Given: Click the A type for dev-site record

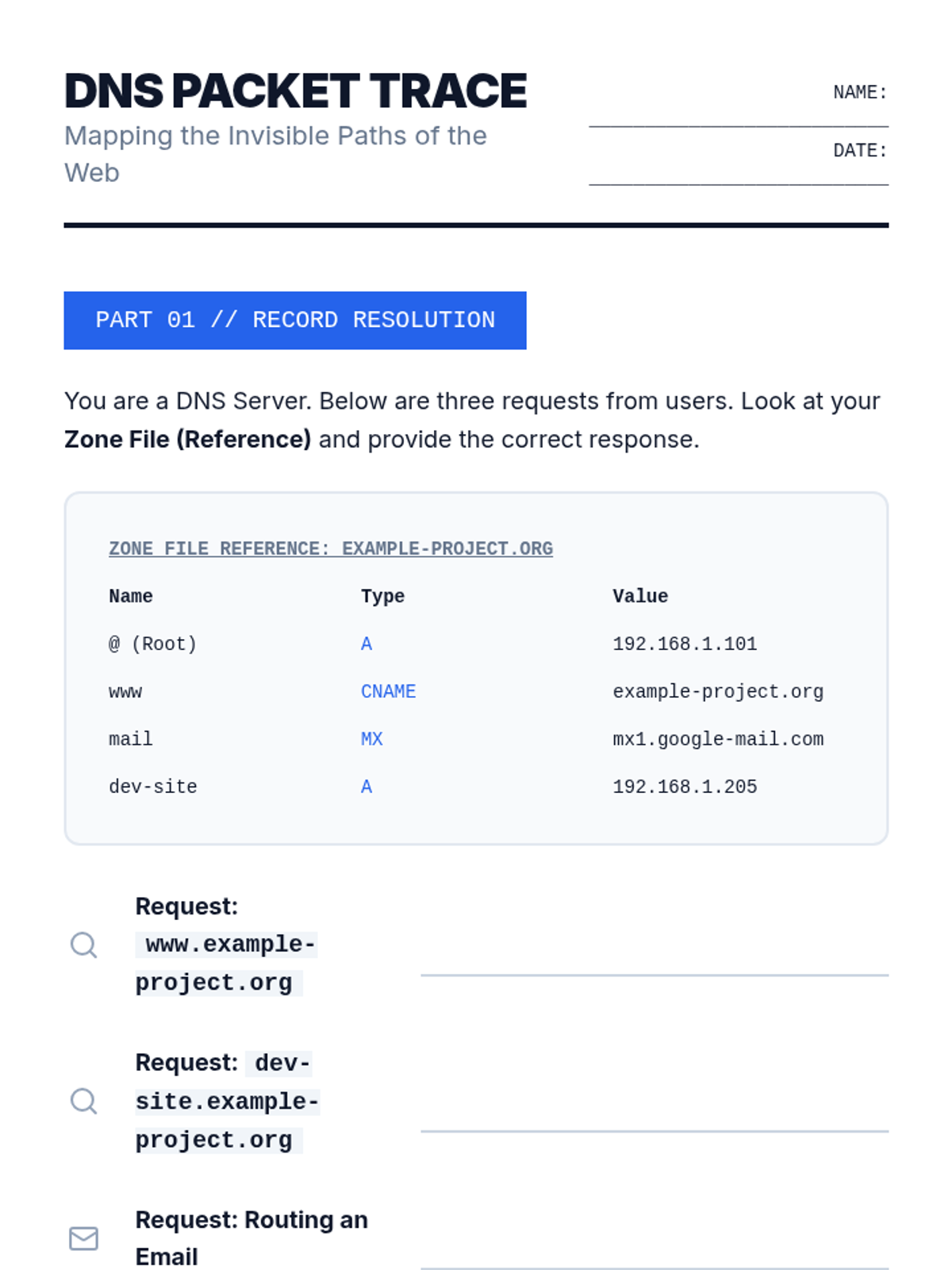Looking at the screenshot, I should [x=366, y=787].
